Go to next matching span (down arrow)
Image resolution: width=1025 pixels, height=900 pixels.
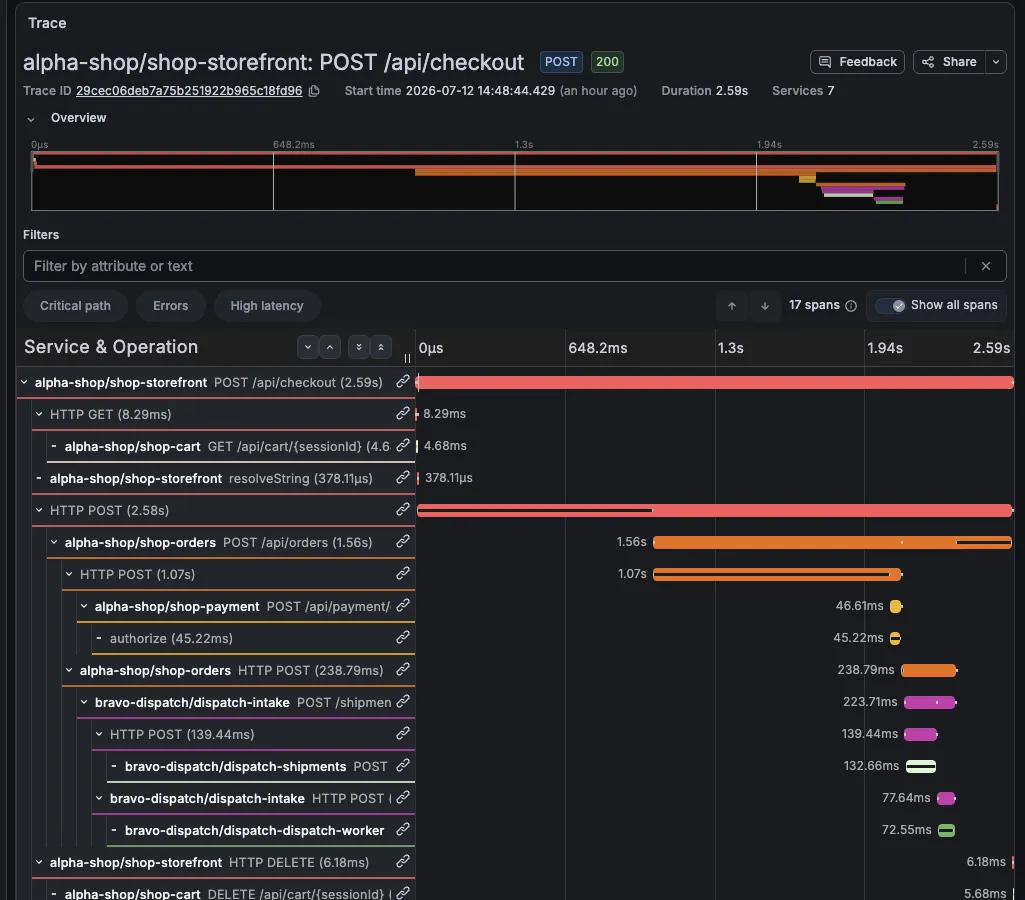point(765,306)
